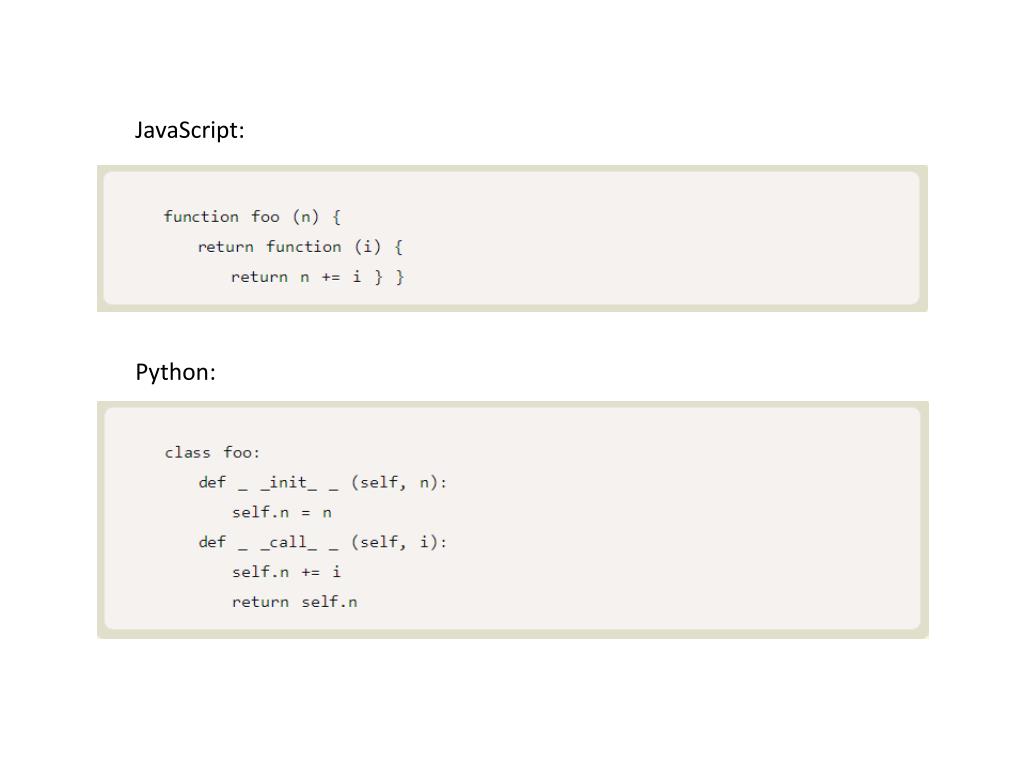Image resolution: width=1024 pixels, height=768 pixels.
Task: Click the '__init__ (self, n):' definition line
Action: pos(323,483)
